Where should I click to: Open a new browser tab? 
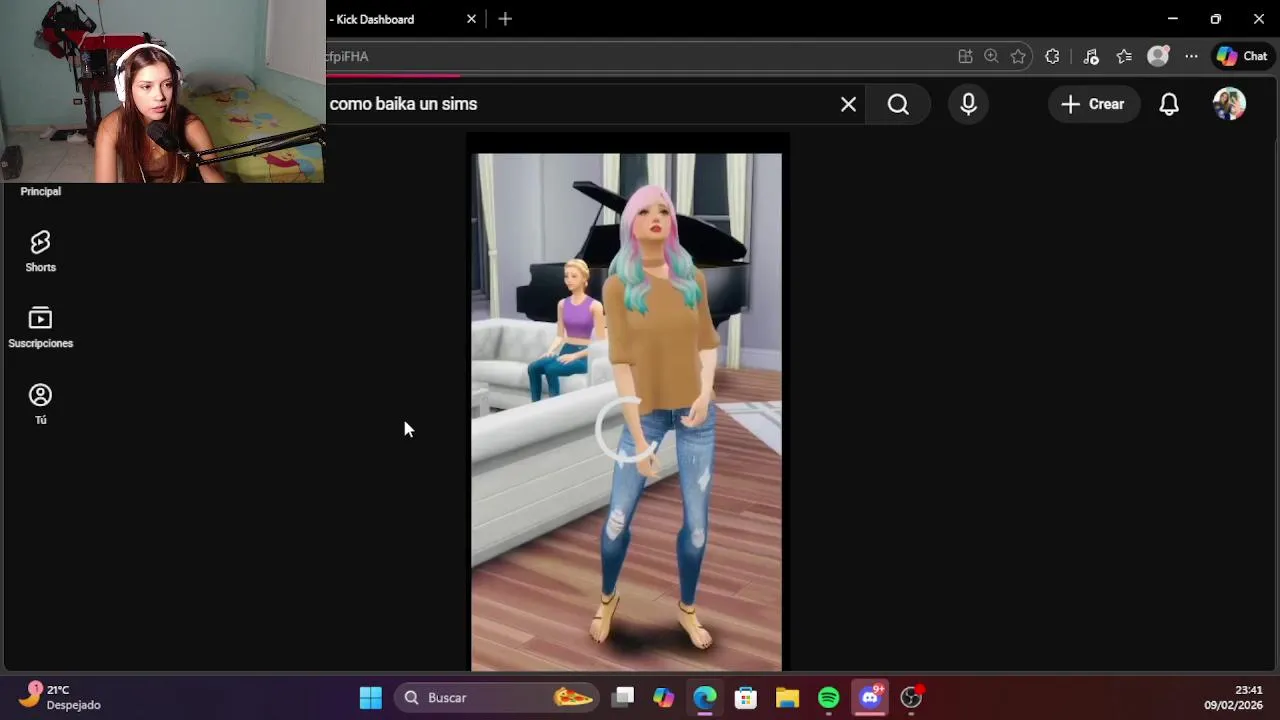click(x=505, y=19)
